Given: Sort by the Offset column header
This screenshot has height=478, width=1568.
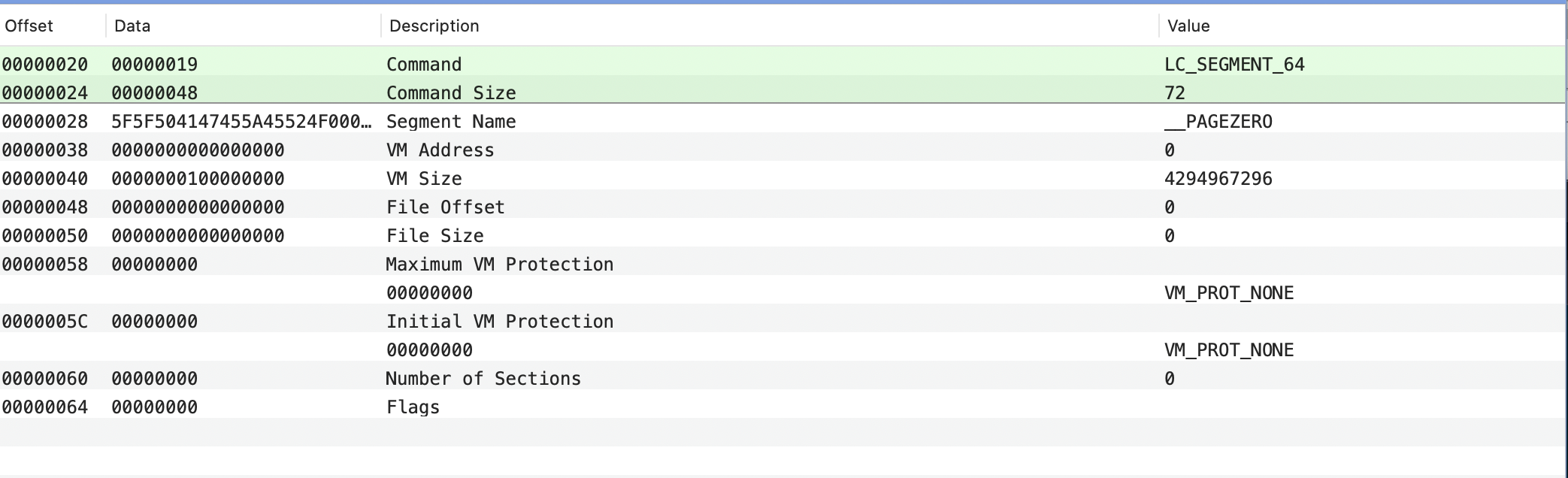Looking at the screenshot, I should click(53, 26).
